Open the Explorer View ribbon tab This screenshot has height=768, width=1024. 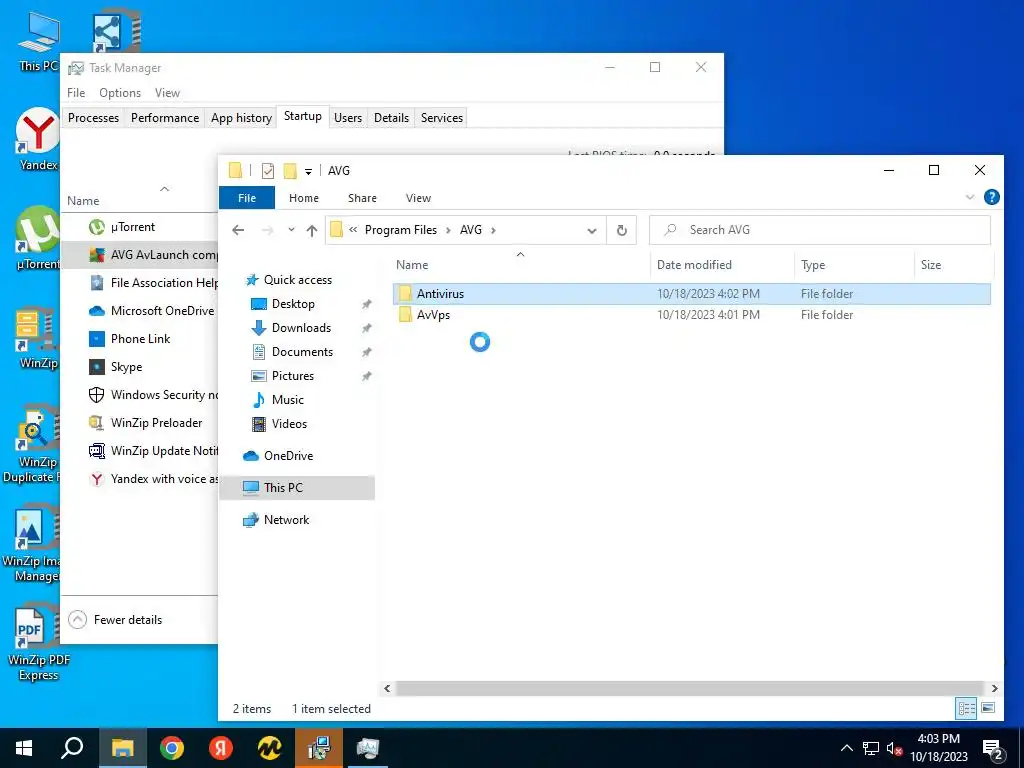(418, 198)
